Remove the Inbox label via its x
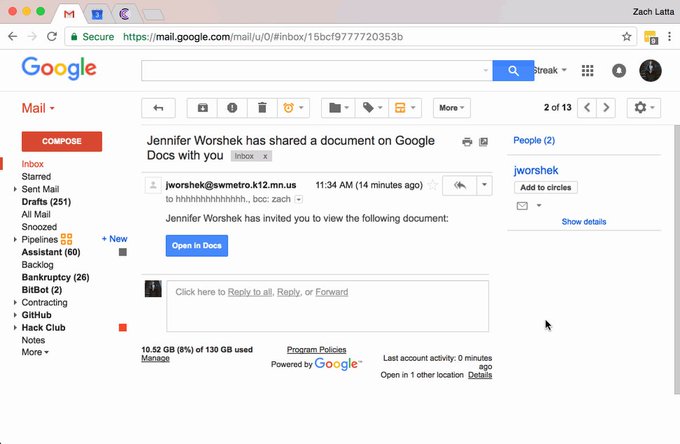 265,157
